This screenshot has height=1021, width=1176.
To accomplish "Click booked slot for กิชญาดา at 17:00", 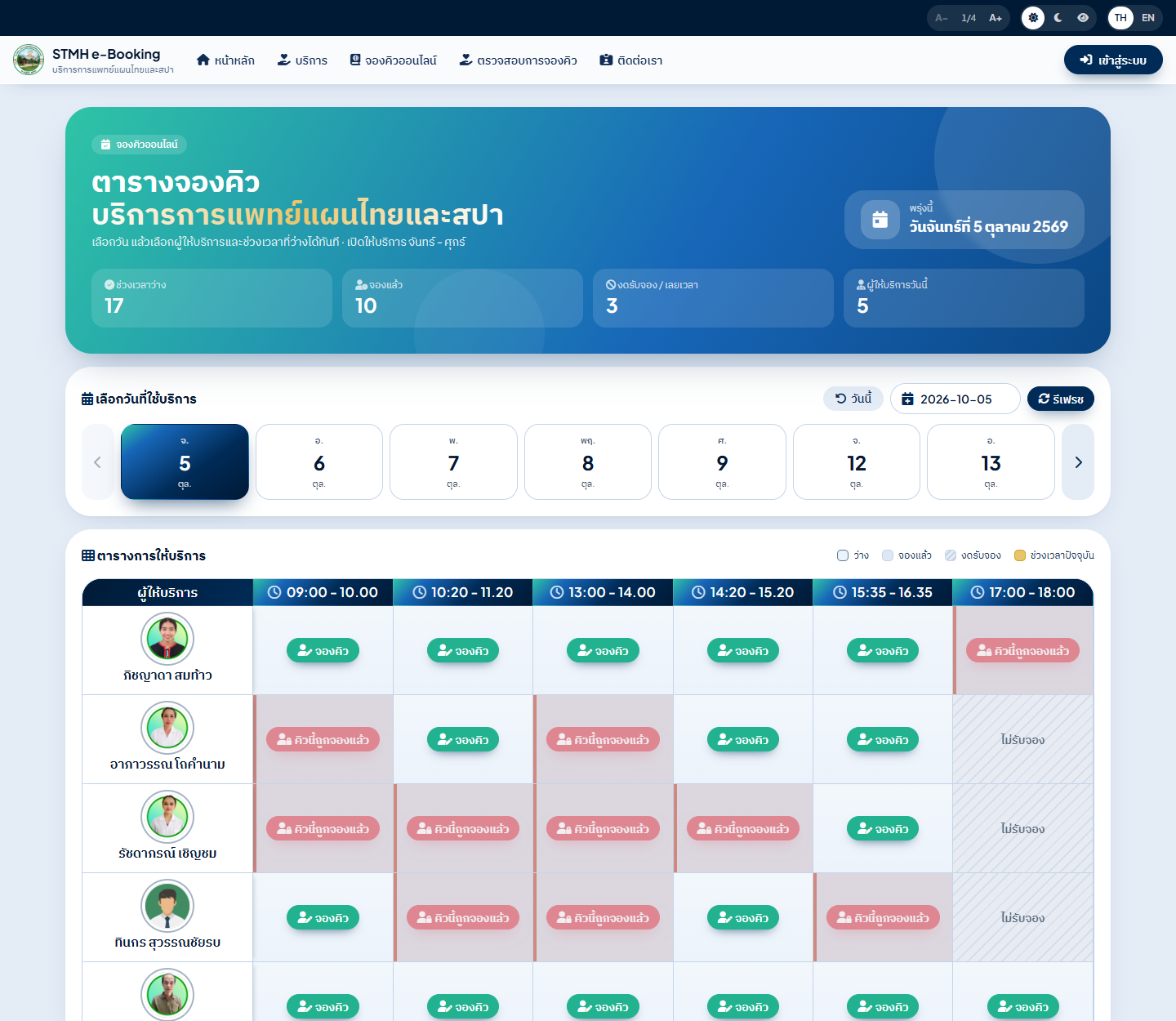I will tap(1023, 651).
